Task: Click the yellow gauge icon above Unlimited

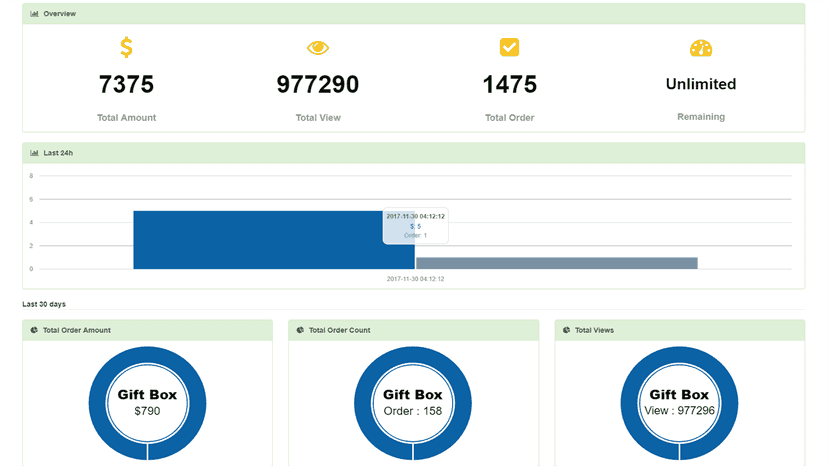Action: coord(701,48)
